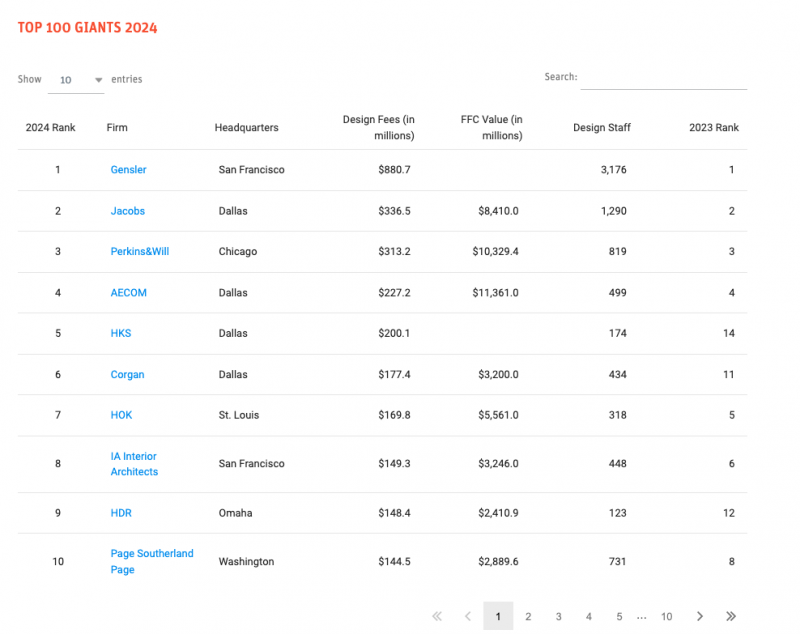Open the Page Southerland Page link
Viewport: 800px width, 634px height.
tap(152, 562)
